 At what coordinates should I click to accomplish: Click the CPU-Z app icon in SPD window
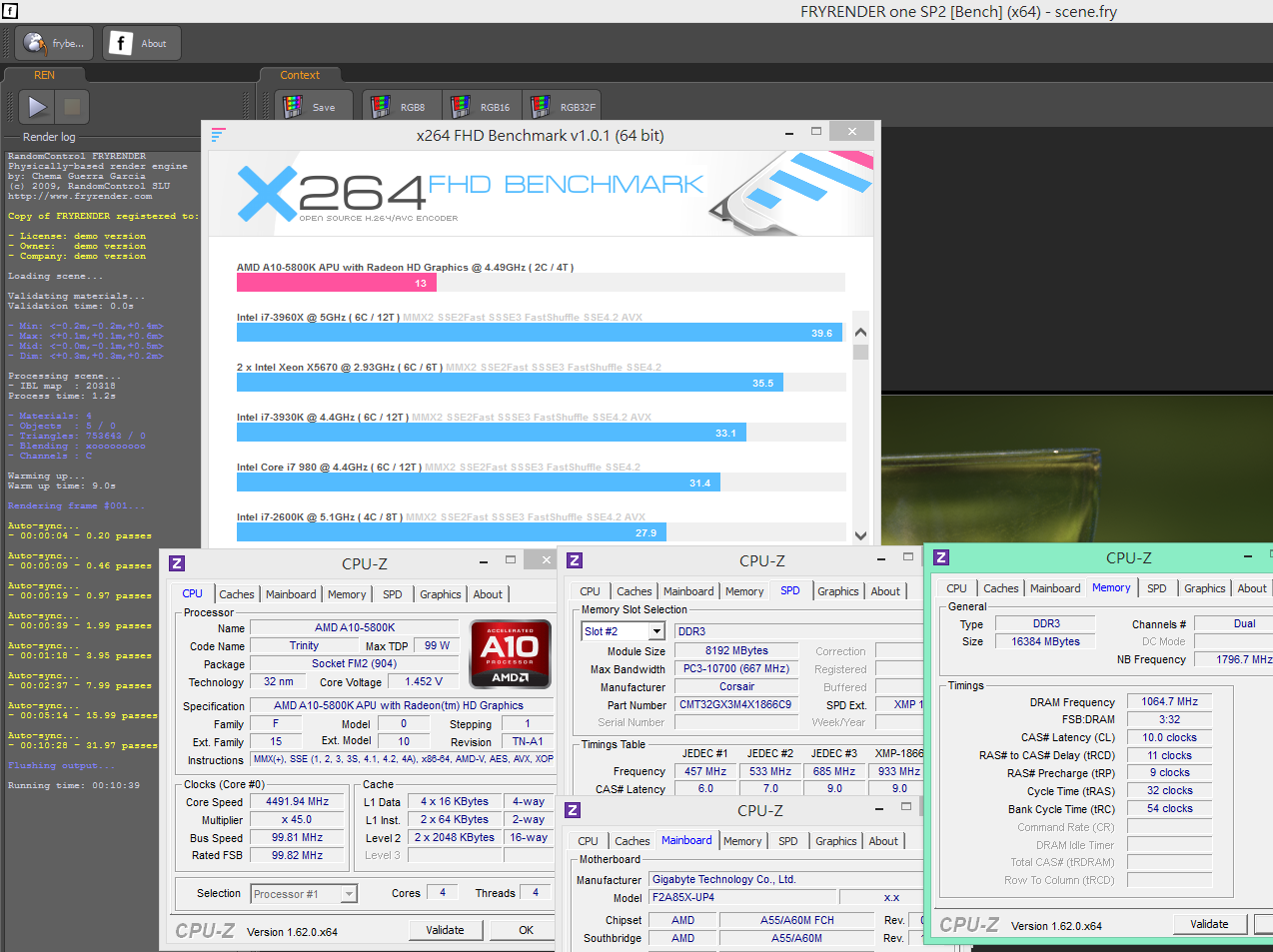tap(575, 561)
